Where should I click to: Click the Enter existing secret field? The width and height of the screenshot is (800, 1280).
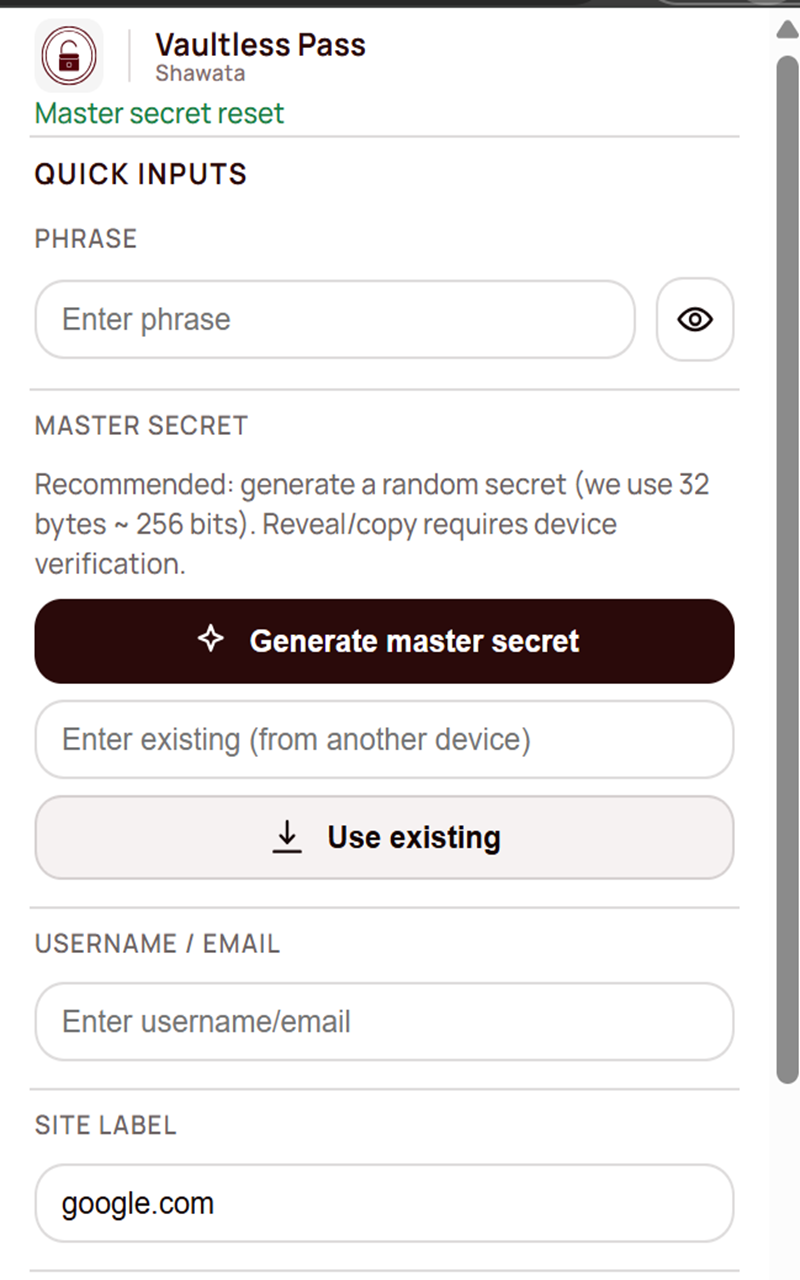click(384, 739)
